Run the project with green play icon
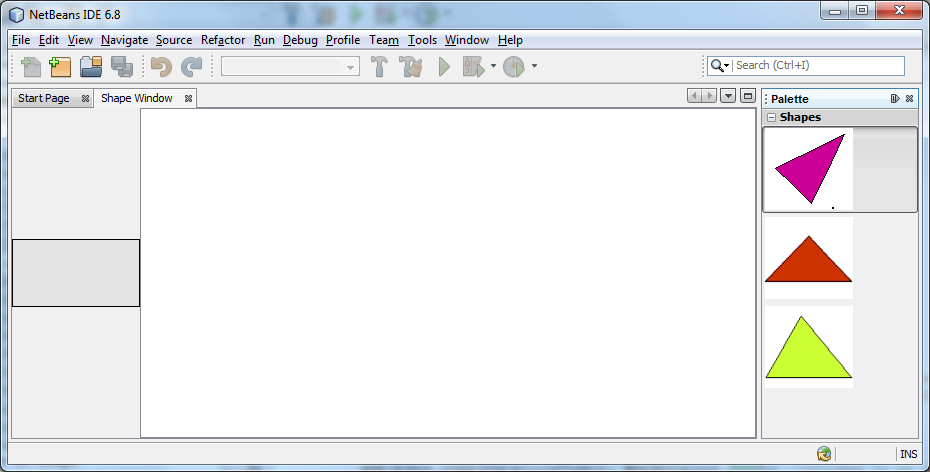 pyautogui.click(x=444, y=66)
